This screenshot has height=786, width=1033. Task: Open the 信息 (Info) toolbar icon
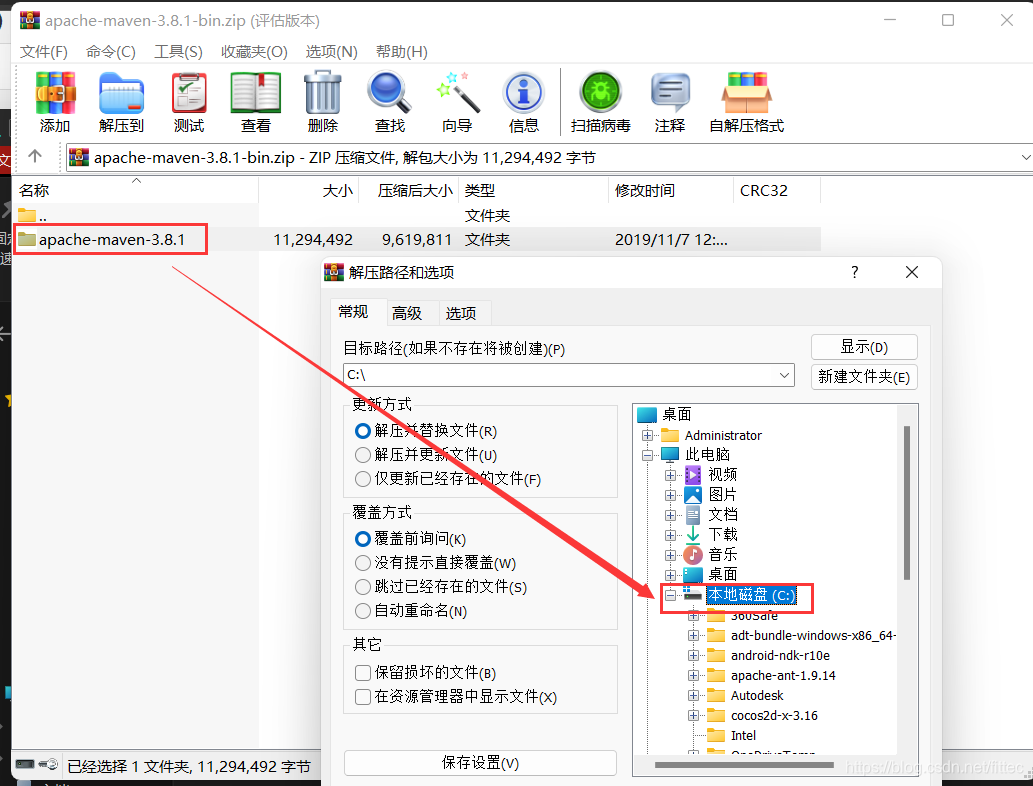click(524, 94)
